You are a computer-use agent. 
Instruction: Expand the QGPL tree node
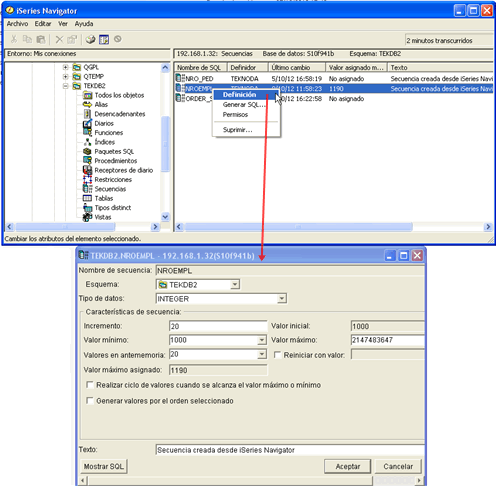[x=66, y=67]
